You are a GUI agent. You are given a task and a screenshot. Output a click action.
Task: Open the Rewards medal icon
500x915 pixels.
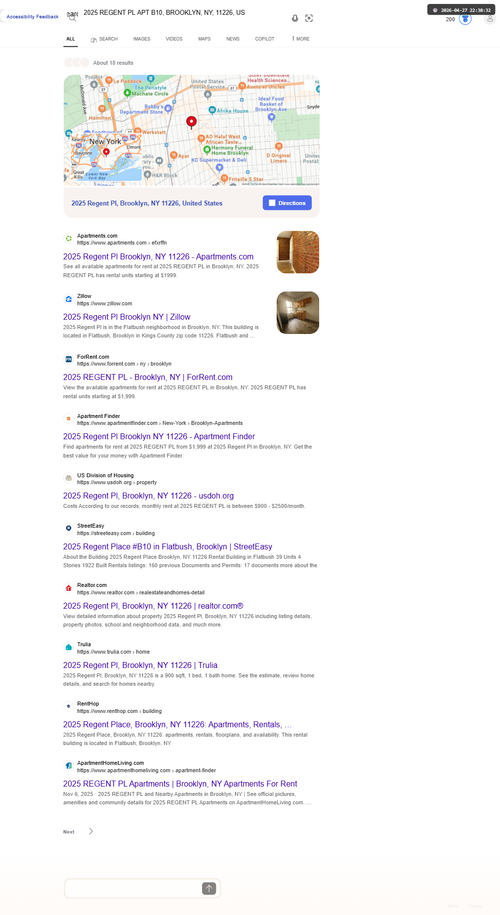coord(465,19)
